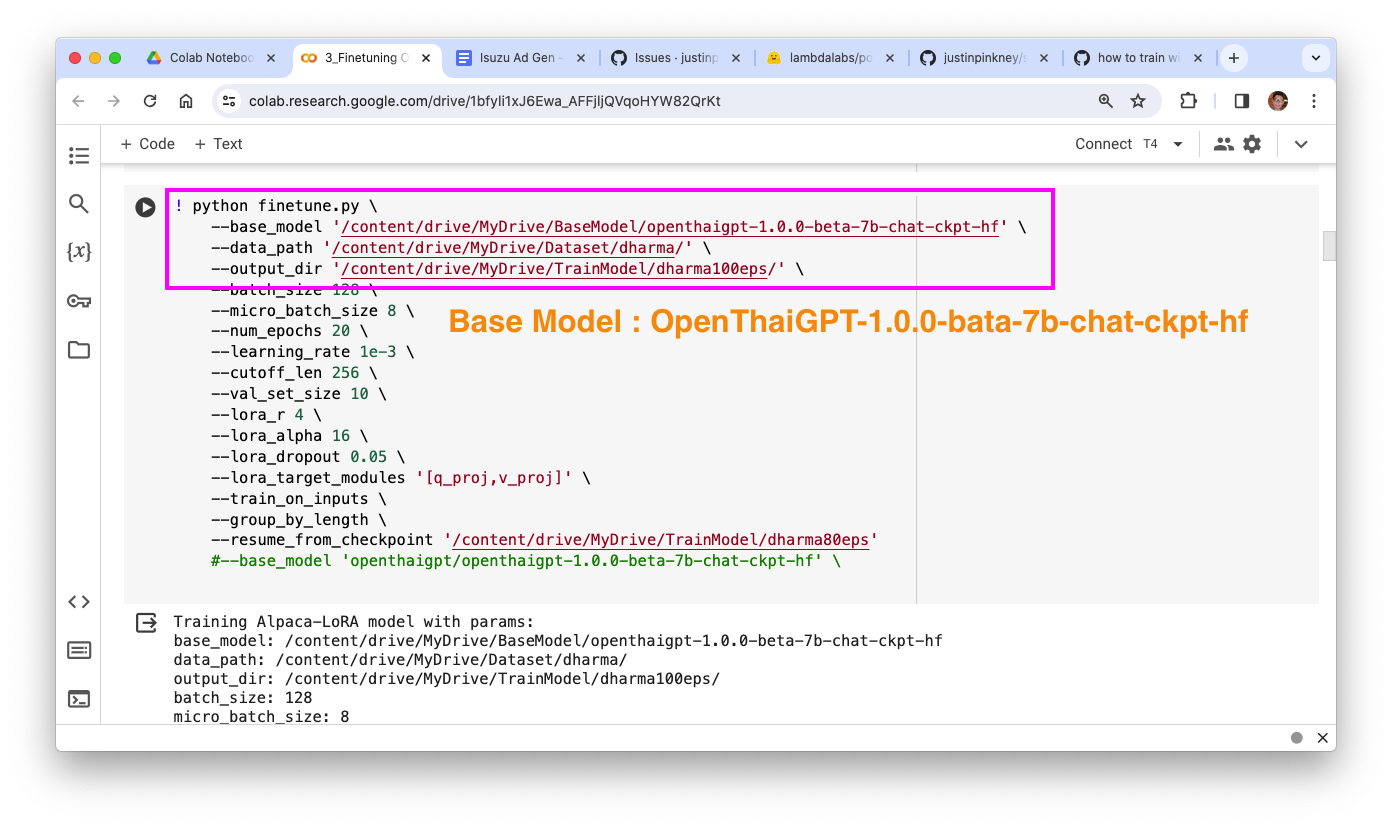Click the '--lora_dropout 0.05' line
The width and height of the screenshot is (1392, 825).
(x=308, y=457)
